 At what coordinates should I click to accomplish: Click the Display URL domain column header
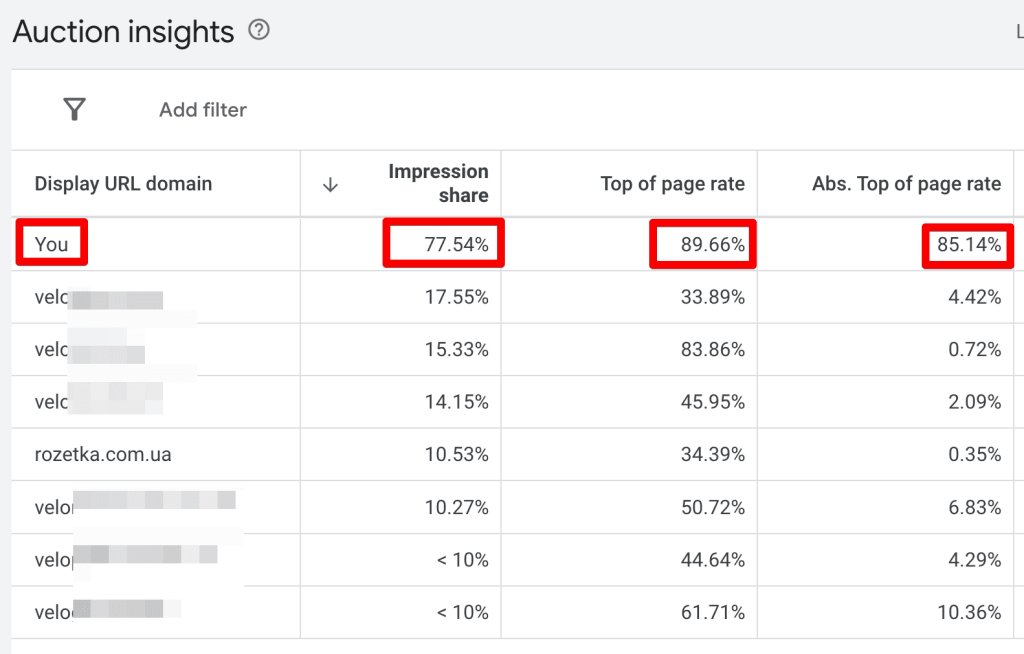(123, 183)
